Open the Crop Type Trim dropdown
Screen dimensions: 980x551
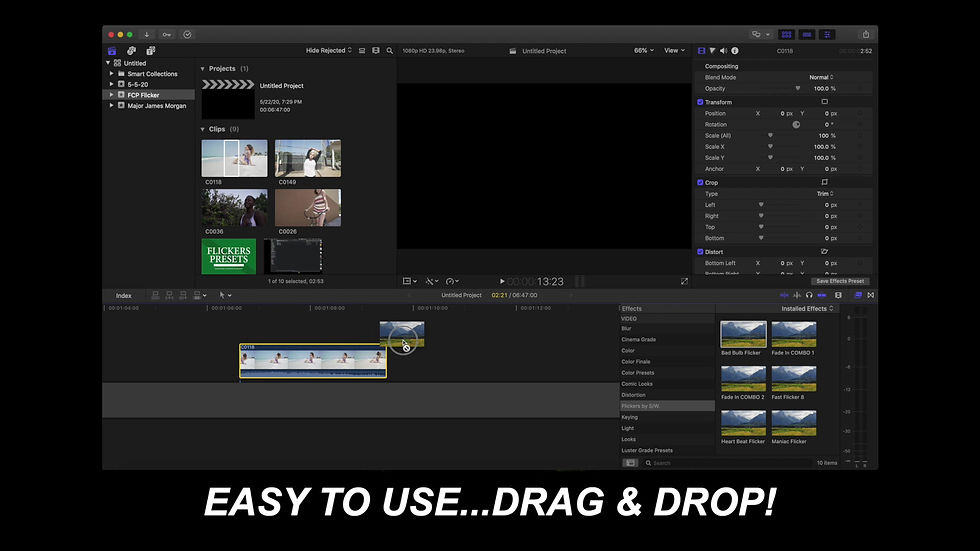825,194
